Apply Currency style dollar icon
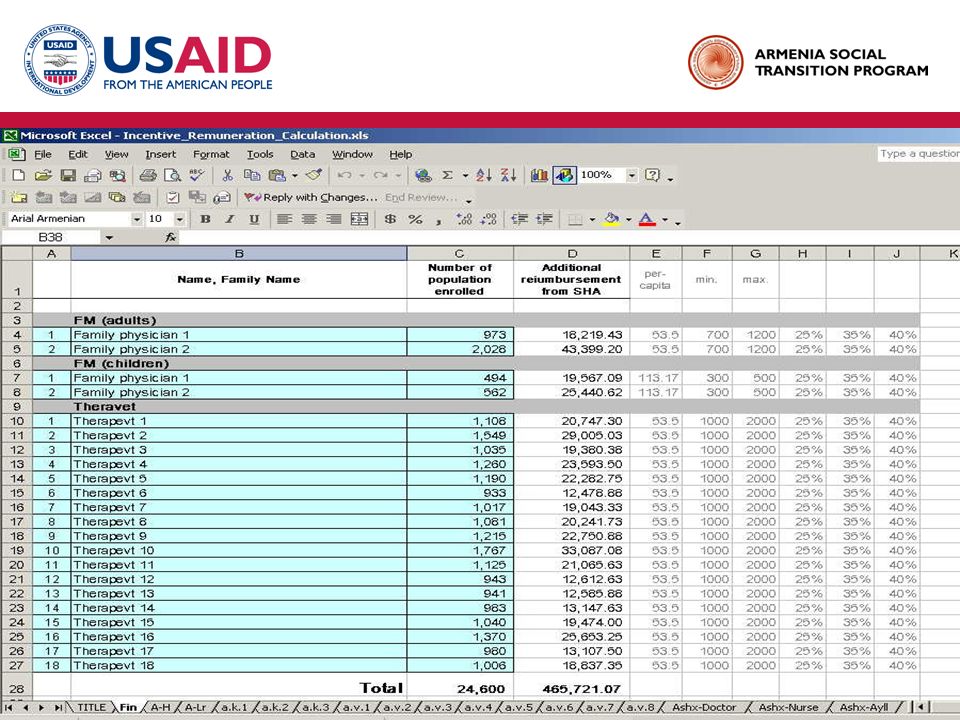 click(390, 219)
